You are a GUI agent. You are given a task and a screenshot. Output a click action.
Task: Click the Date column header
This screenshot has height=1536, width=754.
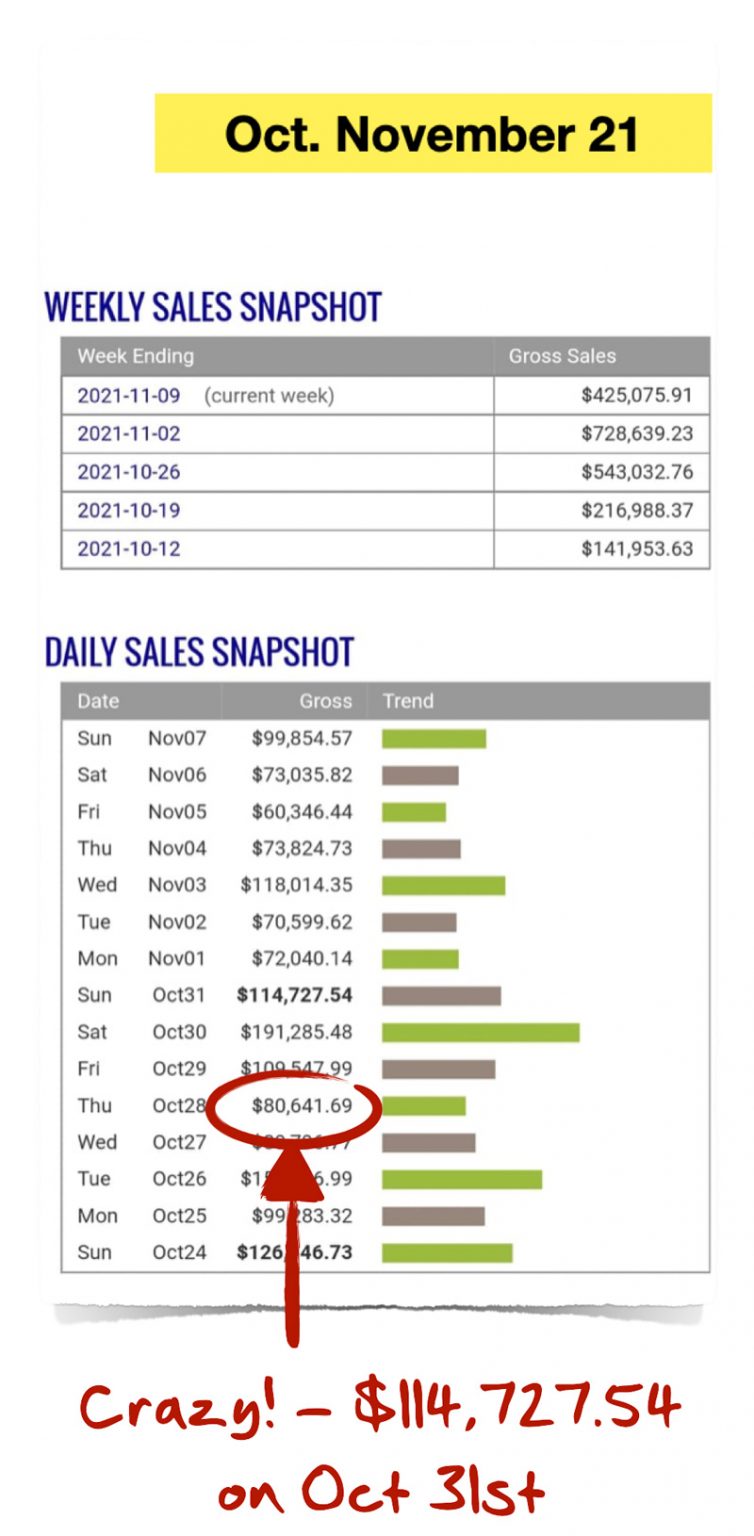(x=98, y=701)
